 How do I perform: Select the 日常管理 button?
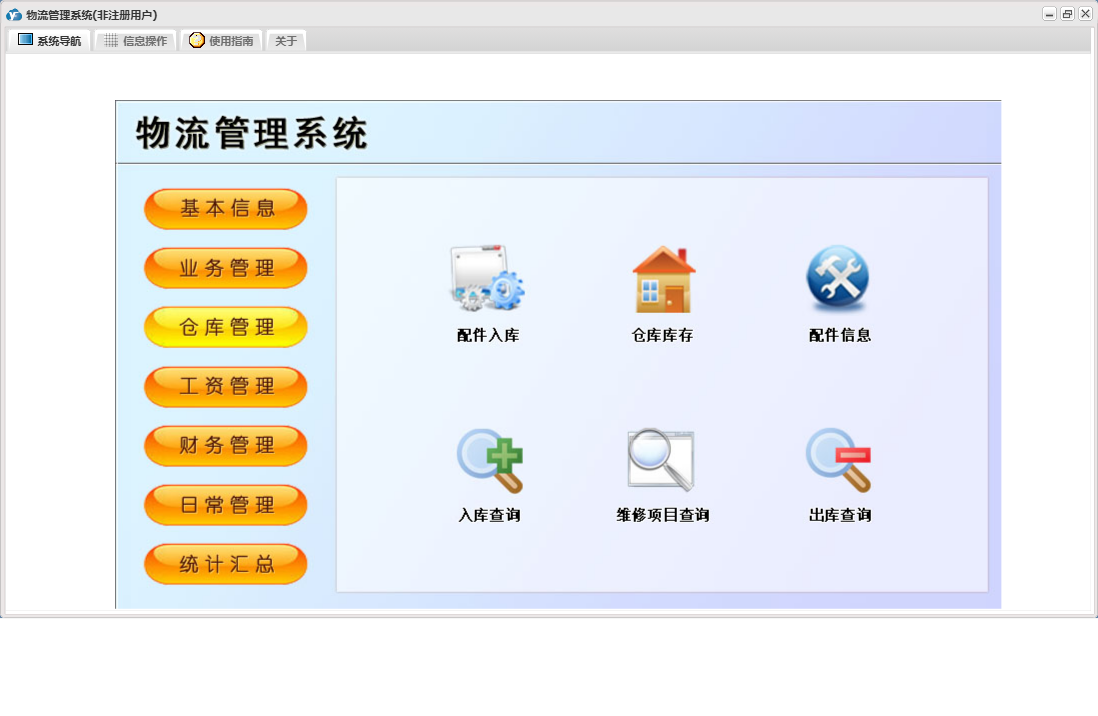(x=225, y=504)
